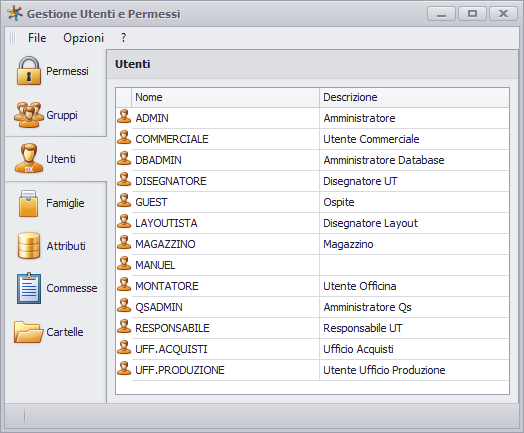Click the user icon beside GUEST
The width and height of the screenshot is (524, 433).
(x=124, y=200)
